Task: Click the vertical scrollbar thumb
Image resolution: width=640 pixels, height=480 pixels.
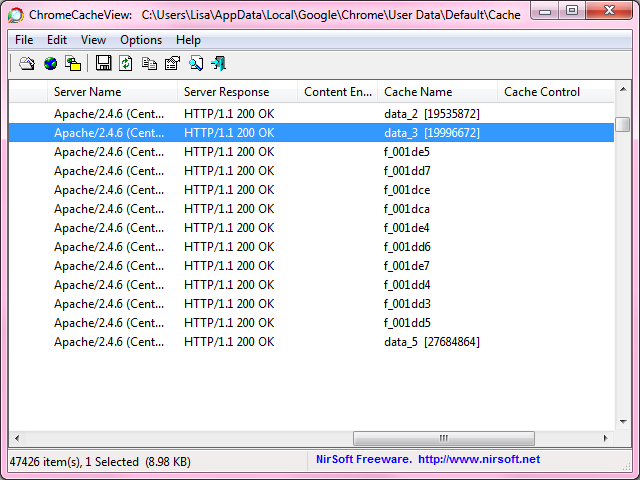Action: coord(623,124)
